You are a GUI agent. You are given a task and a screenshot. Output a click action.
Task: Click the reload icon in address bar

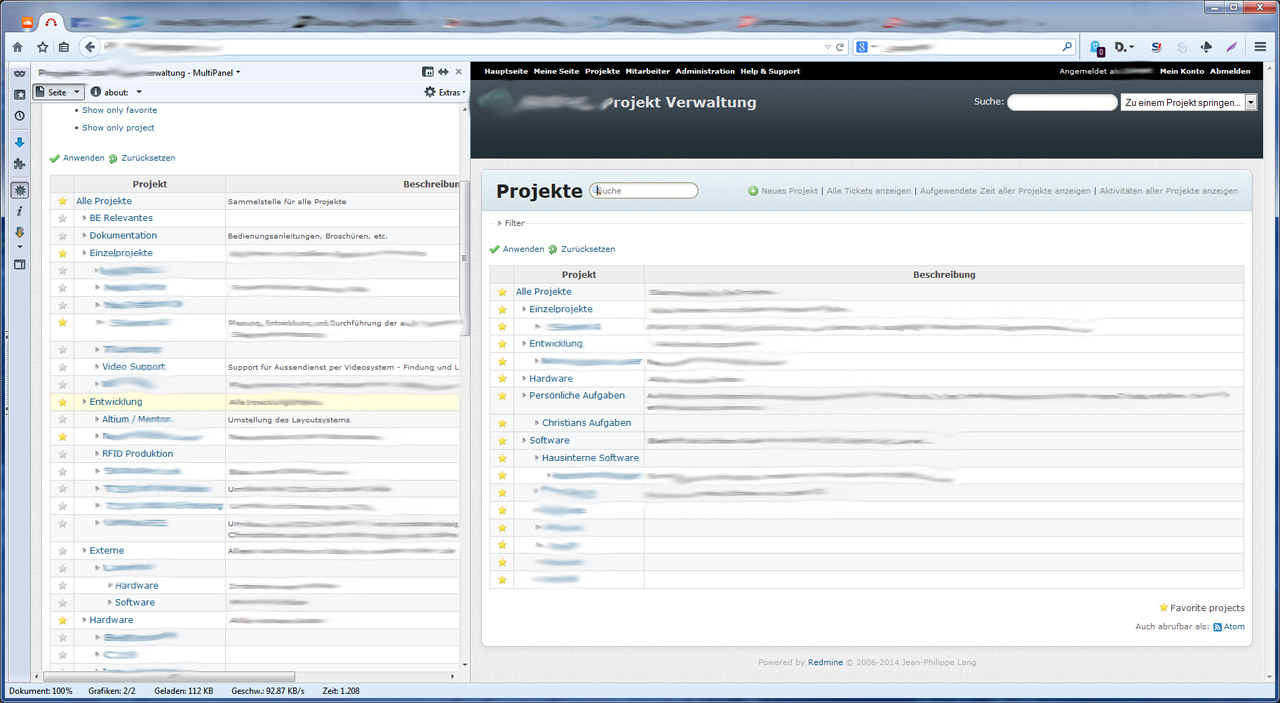pos(840,47)
